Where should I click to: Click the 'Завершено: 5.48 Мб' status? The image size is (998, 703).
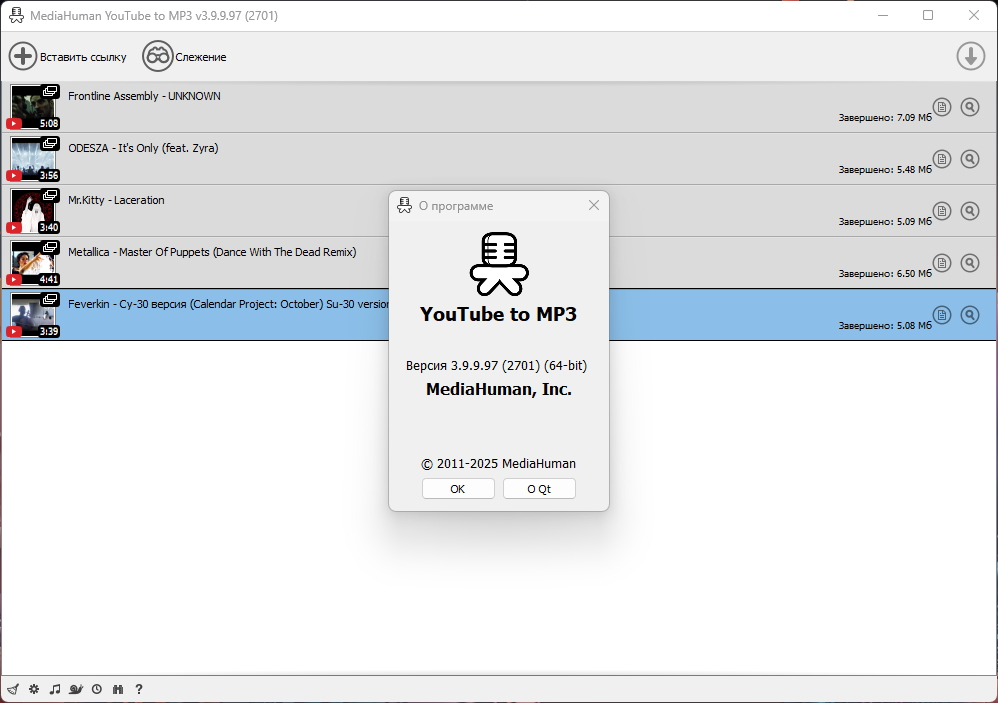pyautogui.click(x=885, y=170)
